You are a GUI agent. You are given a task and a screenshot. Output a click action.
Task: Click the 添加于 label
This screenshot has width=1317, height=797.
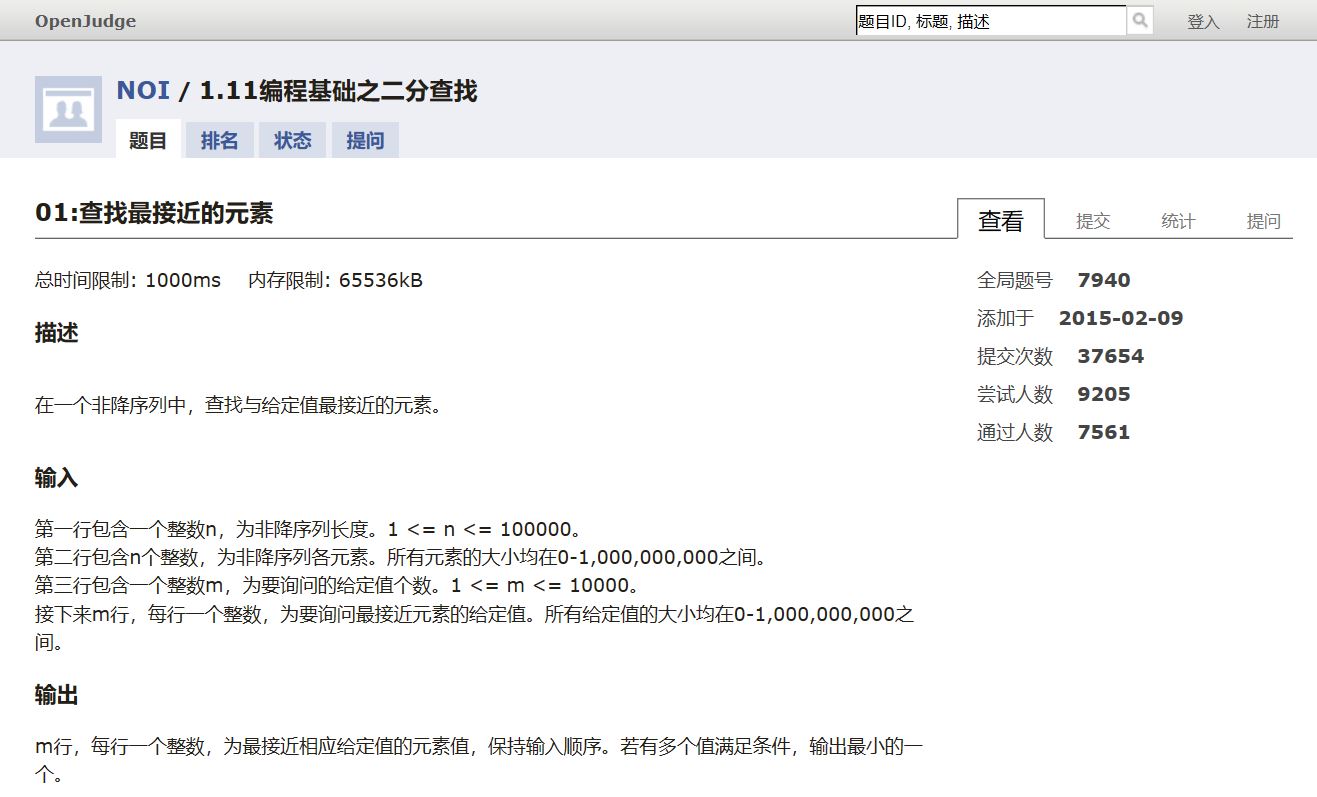[x=1006, y=319]
